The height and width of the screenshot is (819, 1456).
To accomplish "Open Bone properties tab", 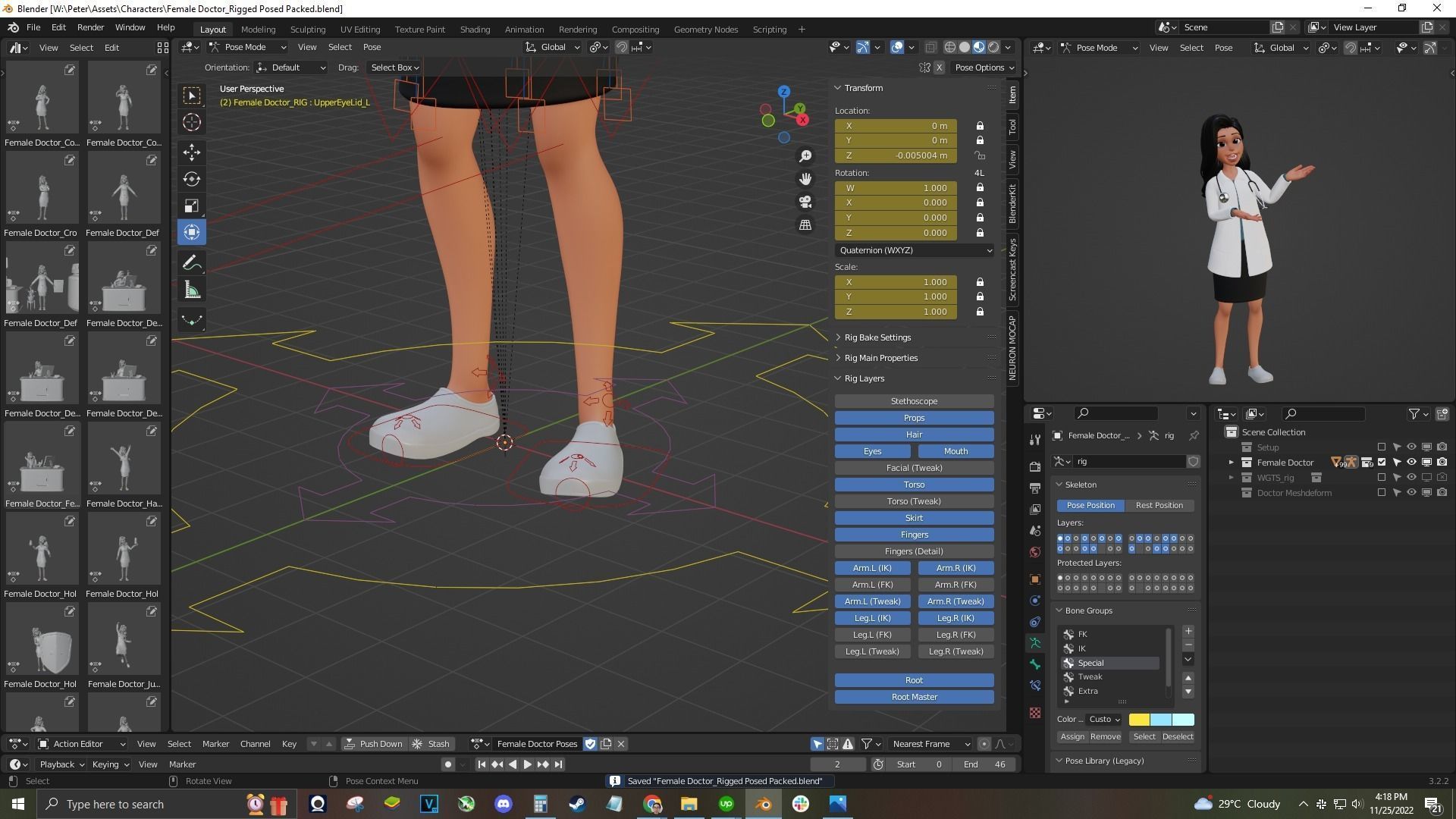I will click(x=1035, y=664).
